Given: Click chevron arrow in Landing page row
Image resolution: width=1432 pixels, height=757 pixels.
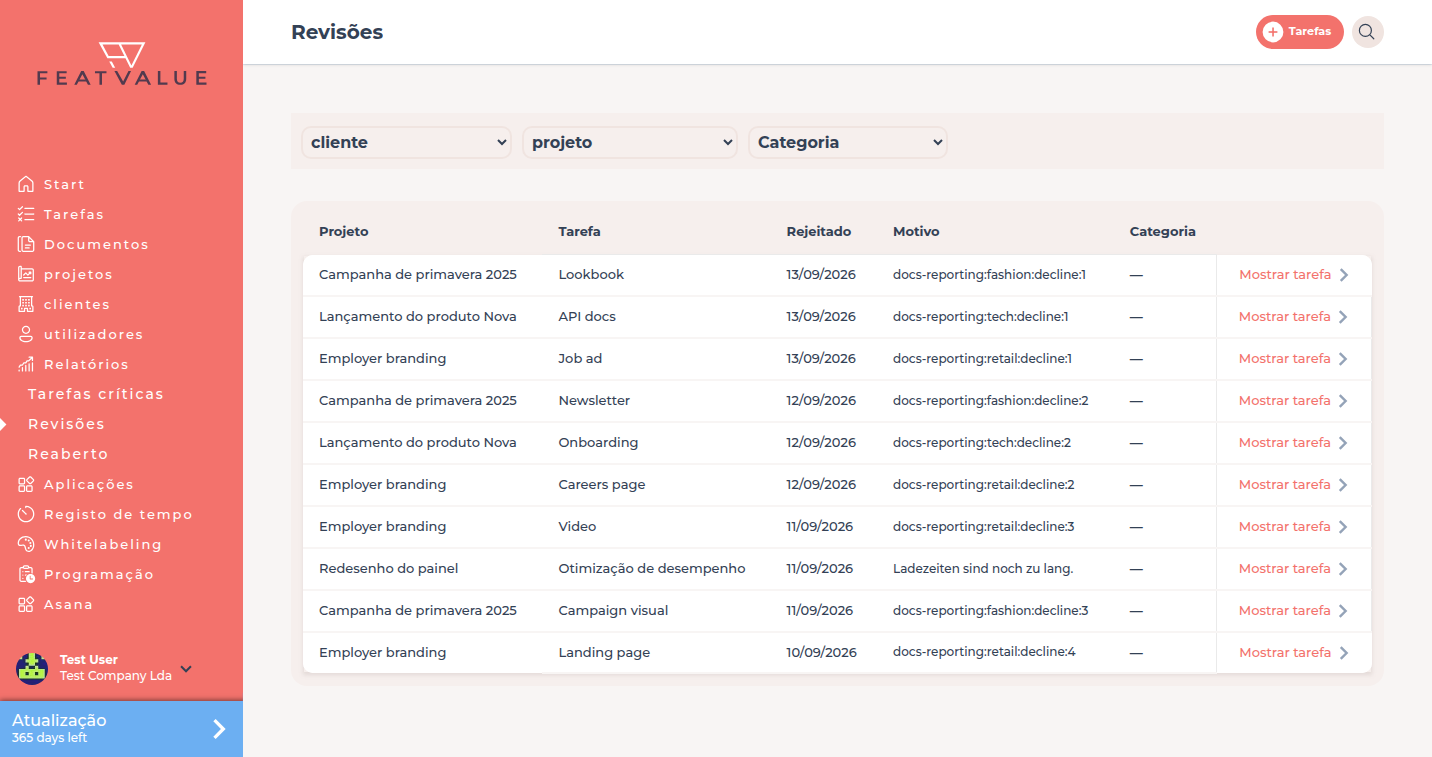Looking at the screenshot, I should 1344,653.
